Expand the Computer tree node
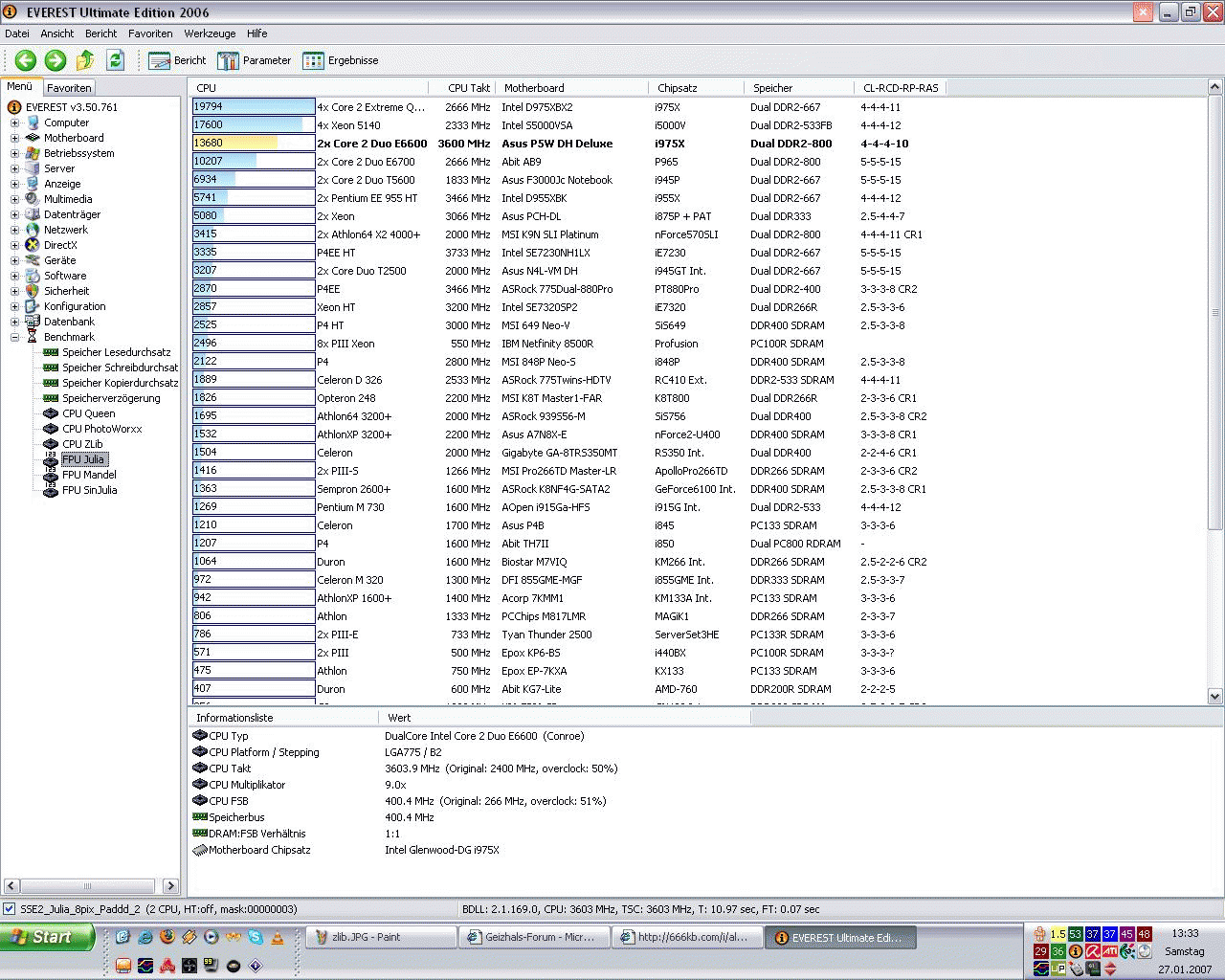1225x980 pixels. pos(14,122)
